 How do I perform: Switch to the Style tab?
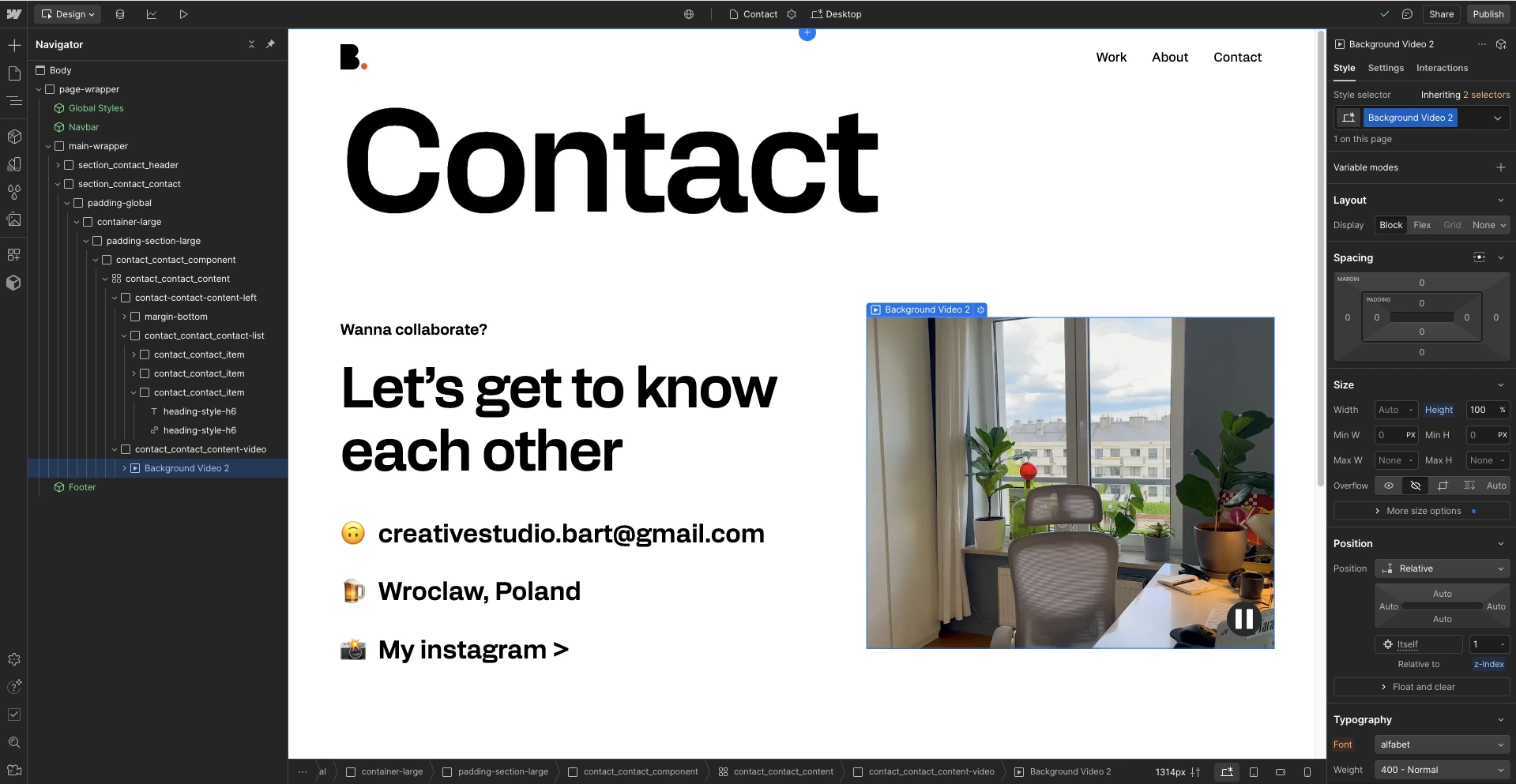(x=1344, y=68)
